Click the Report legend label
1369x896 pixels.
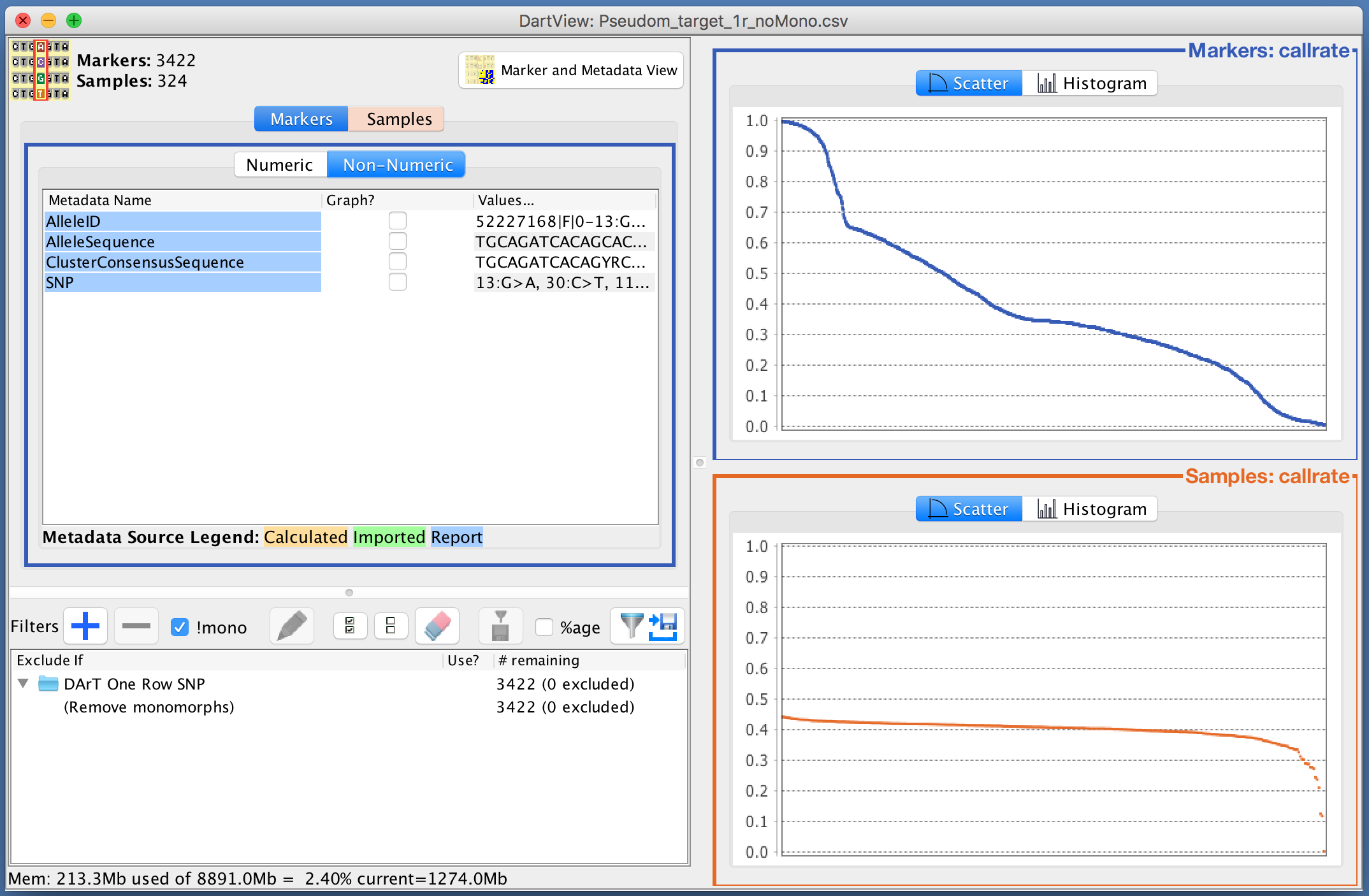456,537
